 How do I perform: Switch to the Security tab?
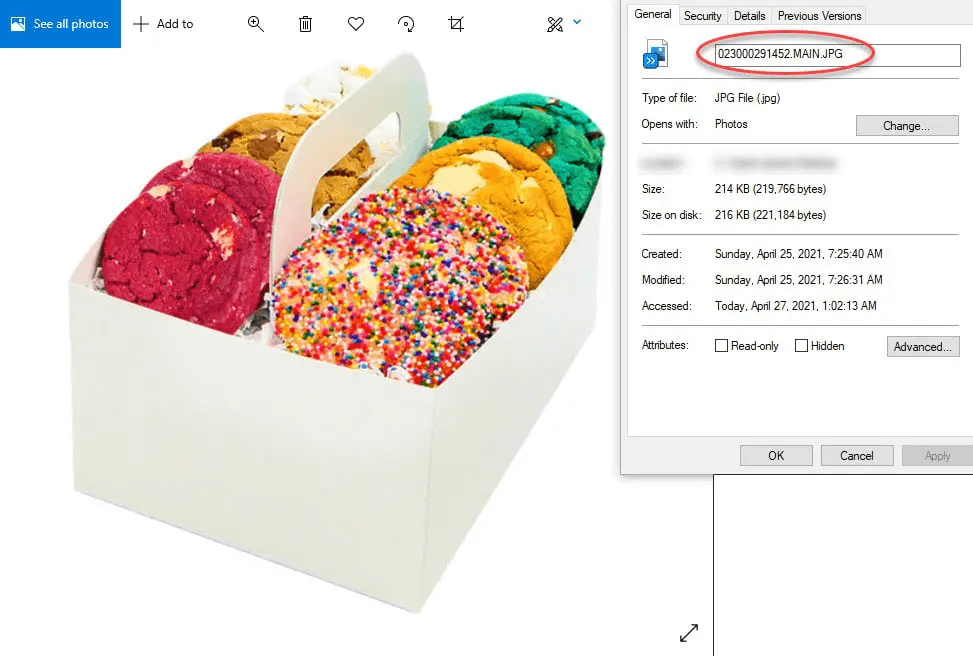(x=702, y=15)
